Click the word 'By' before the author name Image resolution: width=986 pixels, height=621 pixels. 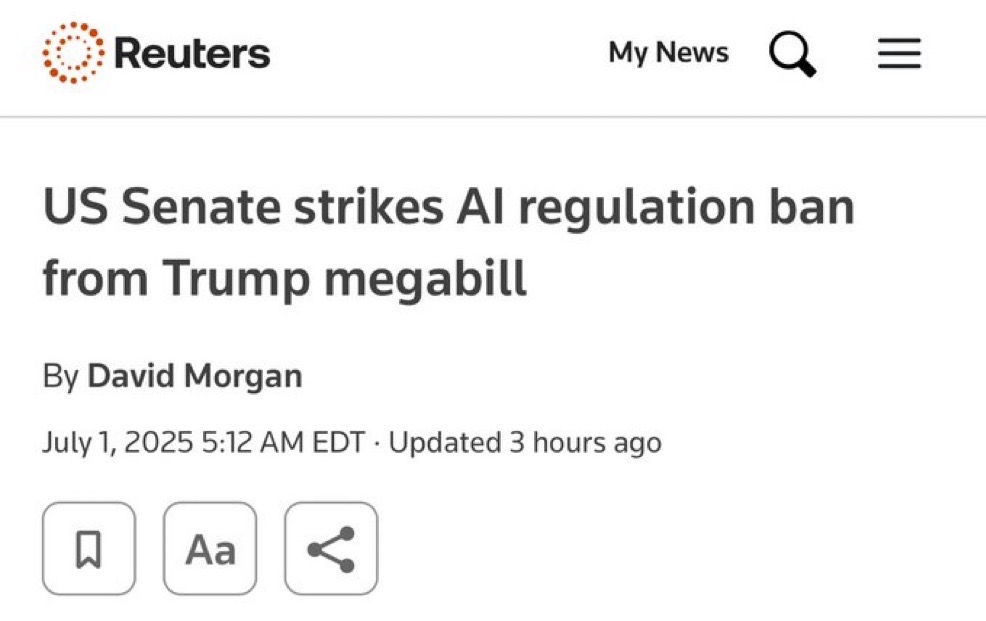[60, 376]
